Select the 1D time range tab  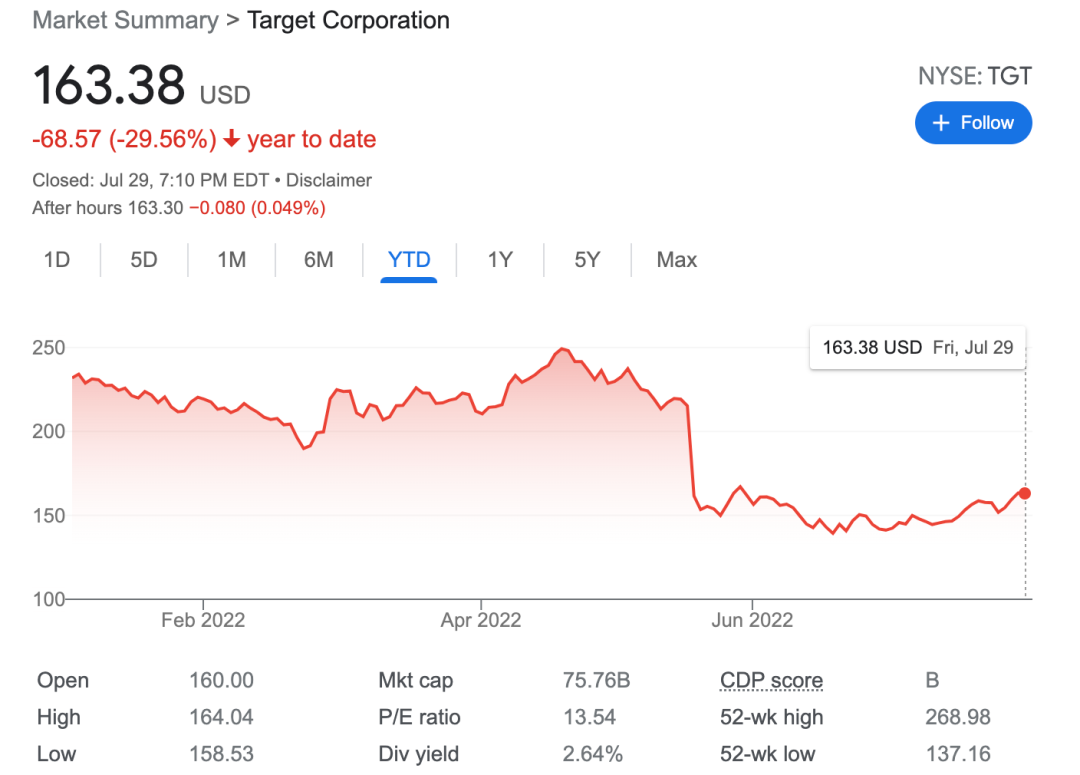[x=57, y=260]
